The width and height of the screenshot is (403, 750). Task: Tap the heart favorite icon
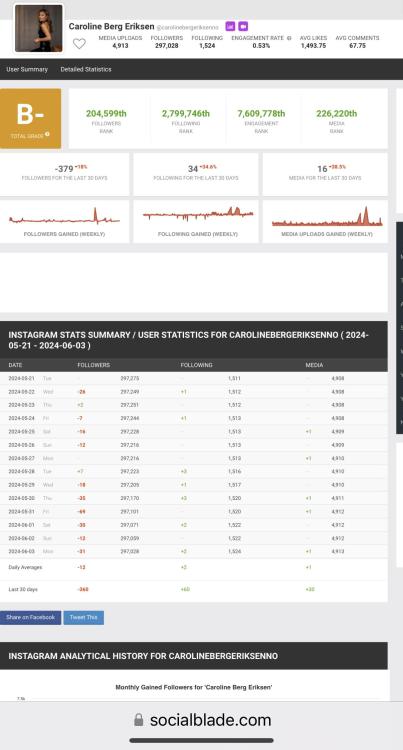click(79, 44)
